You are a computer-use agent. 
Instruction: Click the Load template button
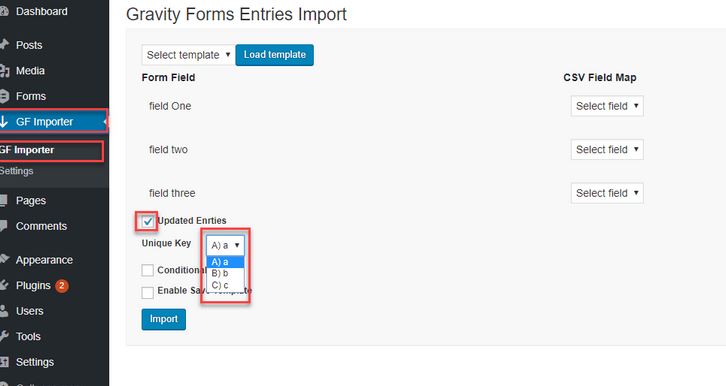coord(275,55)
